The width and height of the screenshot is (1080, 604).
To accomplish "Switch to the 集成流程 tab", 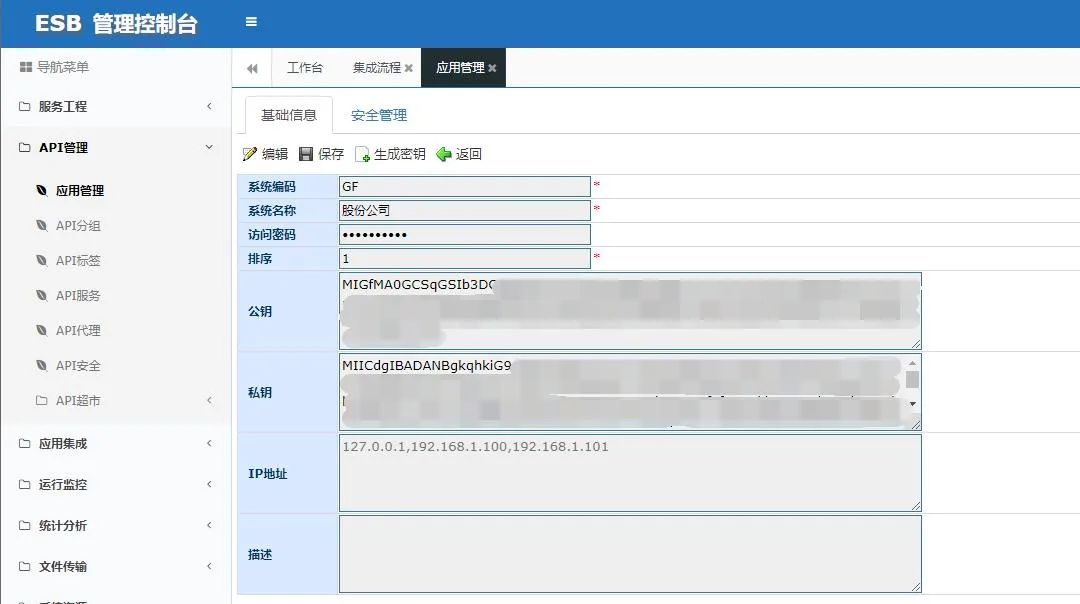I will 377,67.
